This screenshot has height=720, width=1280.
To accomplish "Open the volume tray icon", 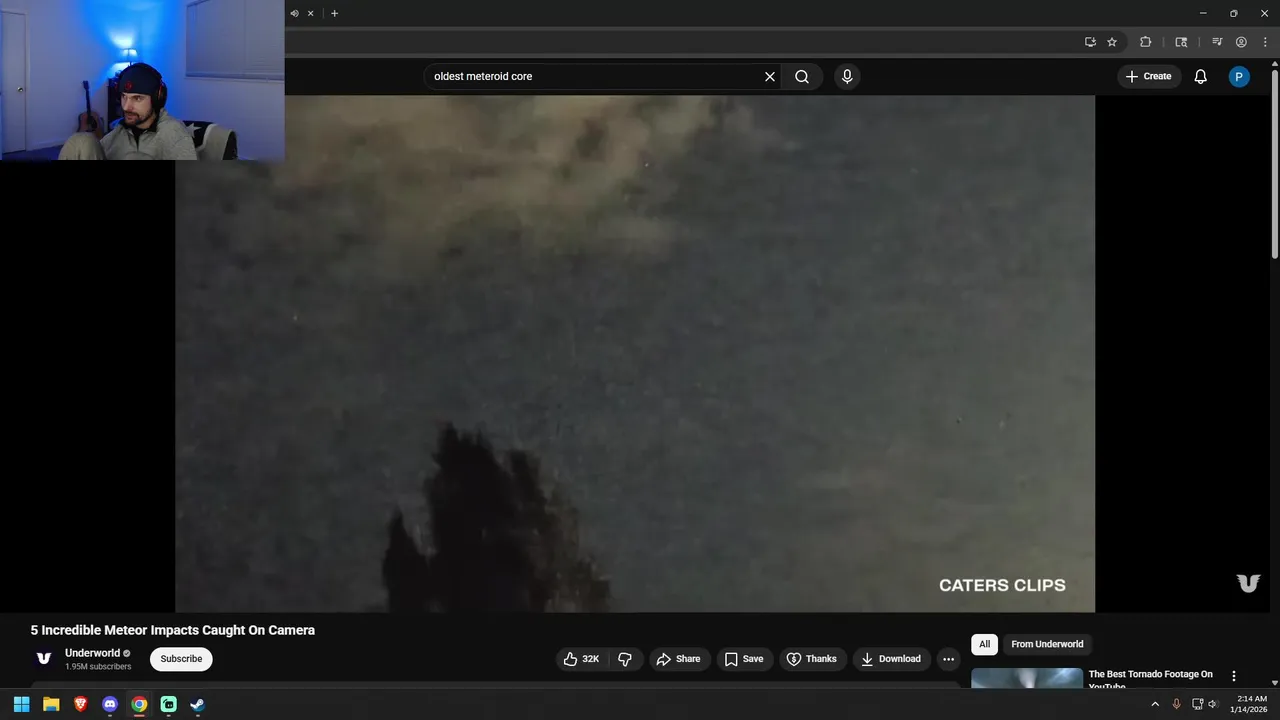I will pyautogui.click(x=1213, y=704).
